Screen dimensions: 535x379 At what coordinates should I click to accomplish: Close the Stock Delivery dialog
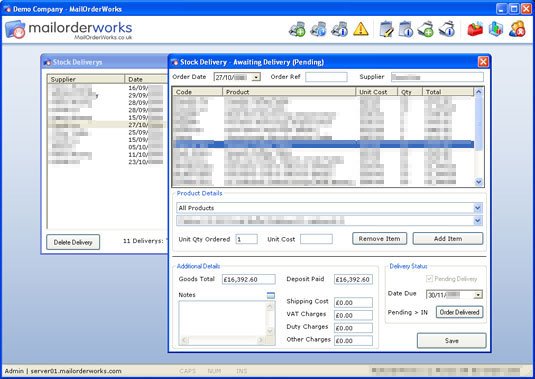pos(483,62)
